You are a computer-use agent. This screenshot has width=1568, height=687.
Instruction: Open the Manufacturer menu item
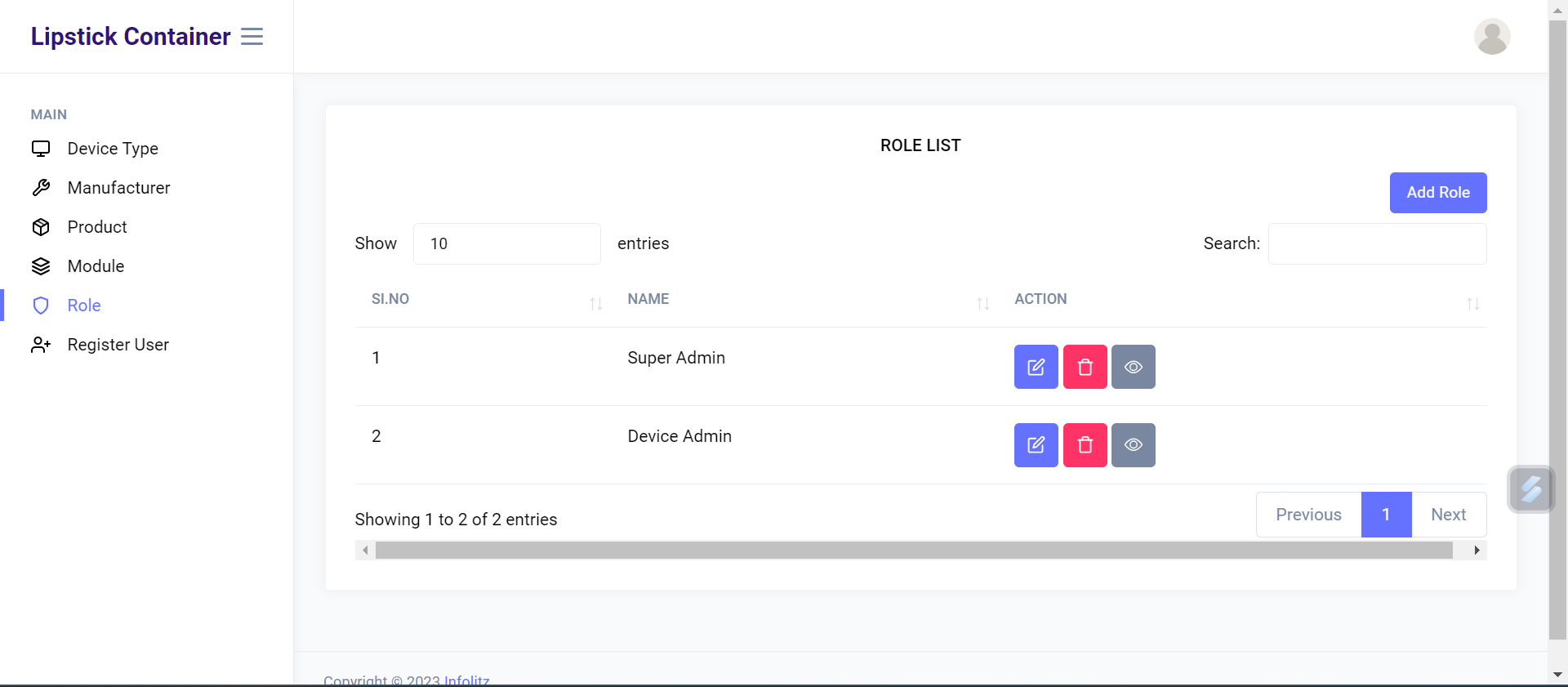118,188
